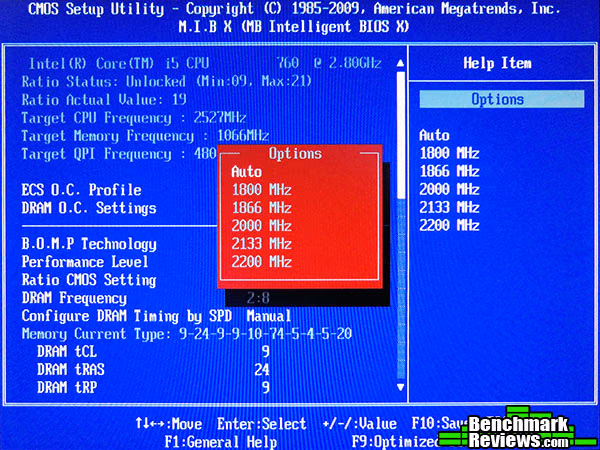Viewport: 600px width, 450px height.
Task: Choose 1800 MHz in the red Options popup
Action: click(261, 190)
